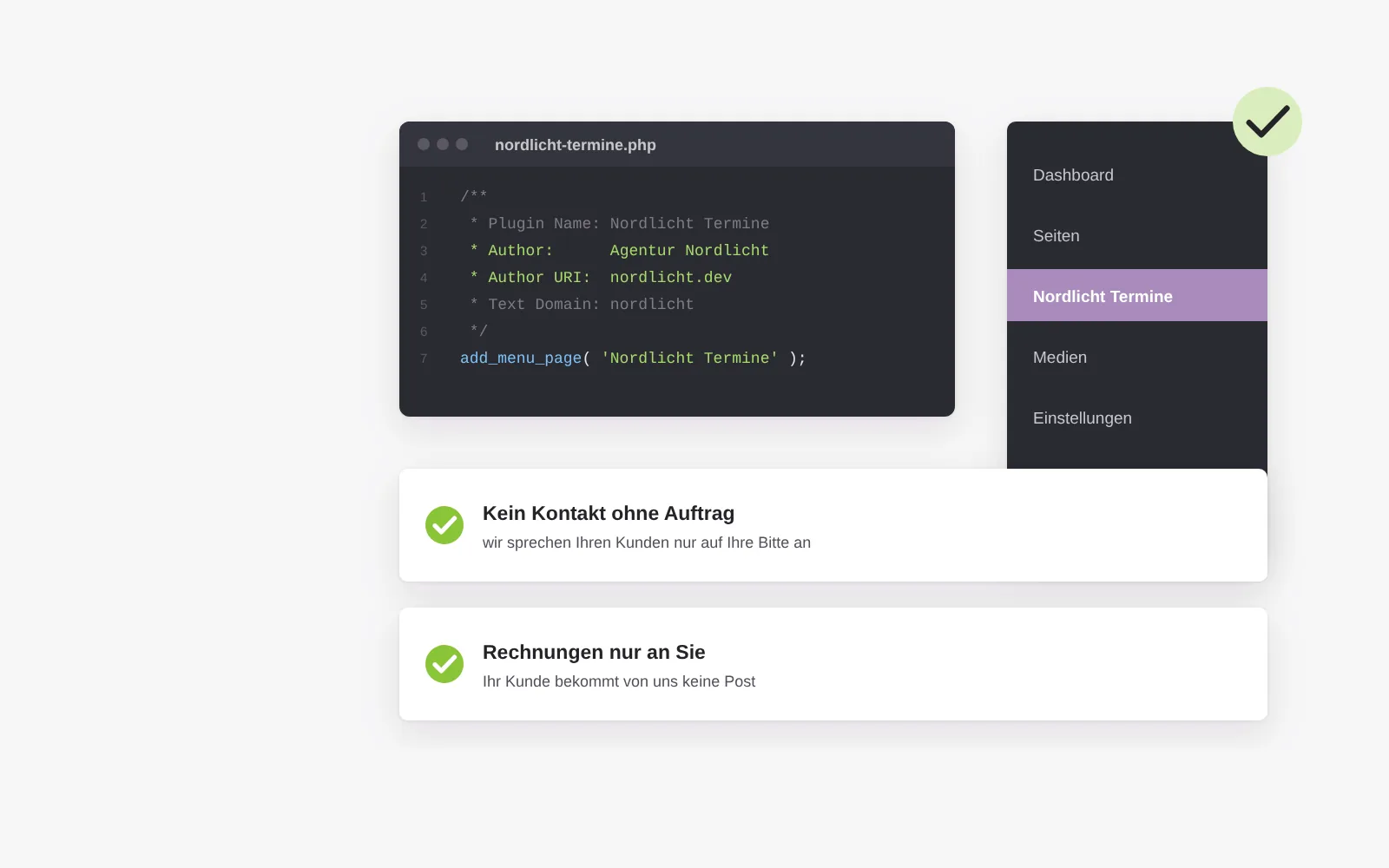This screenshot has height=868, width=1389.
Task: Click the first window dot in the code editor
Action: click(424, 144)
